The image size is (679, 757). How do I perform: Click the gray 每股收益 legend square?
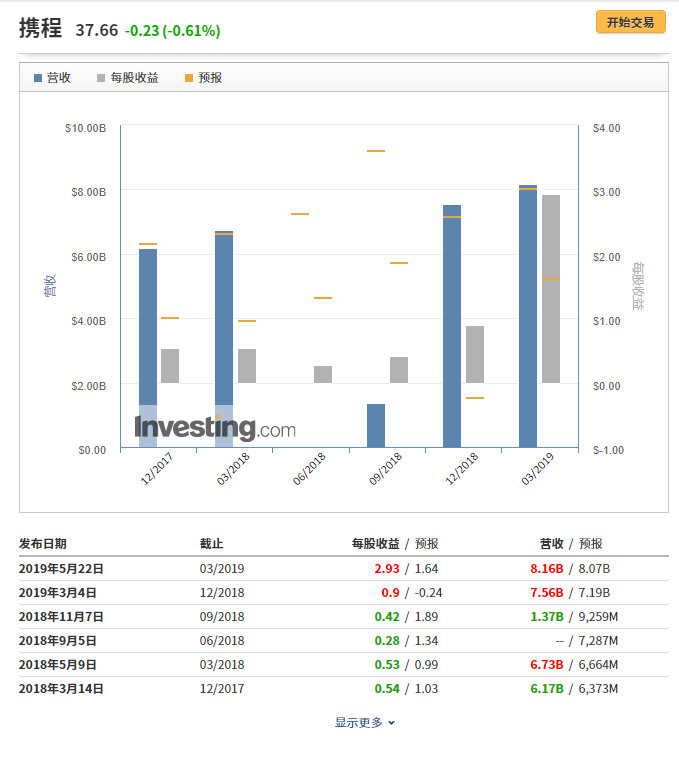coord(102,78)
